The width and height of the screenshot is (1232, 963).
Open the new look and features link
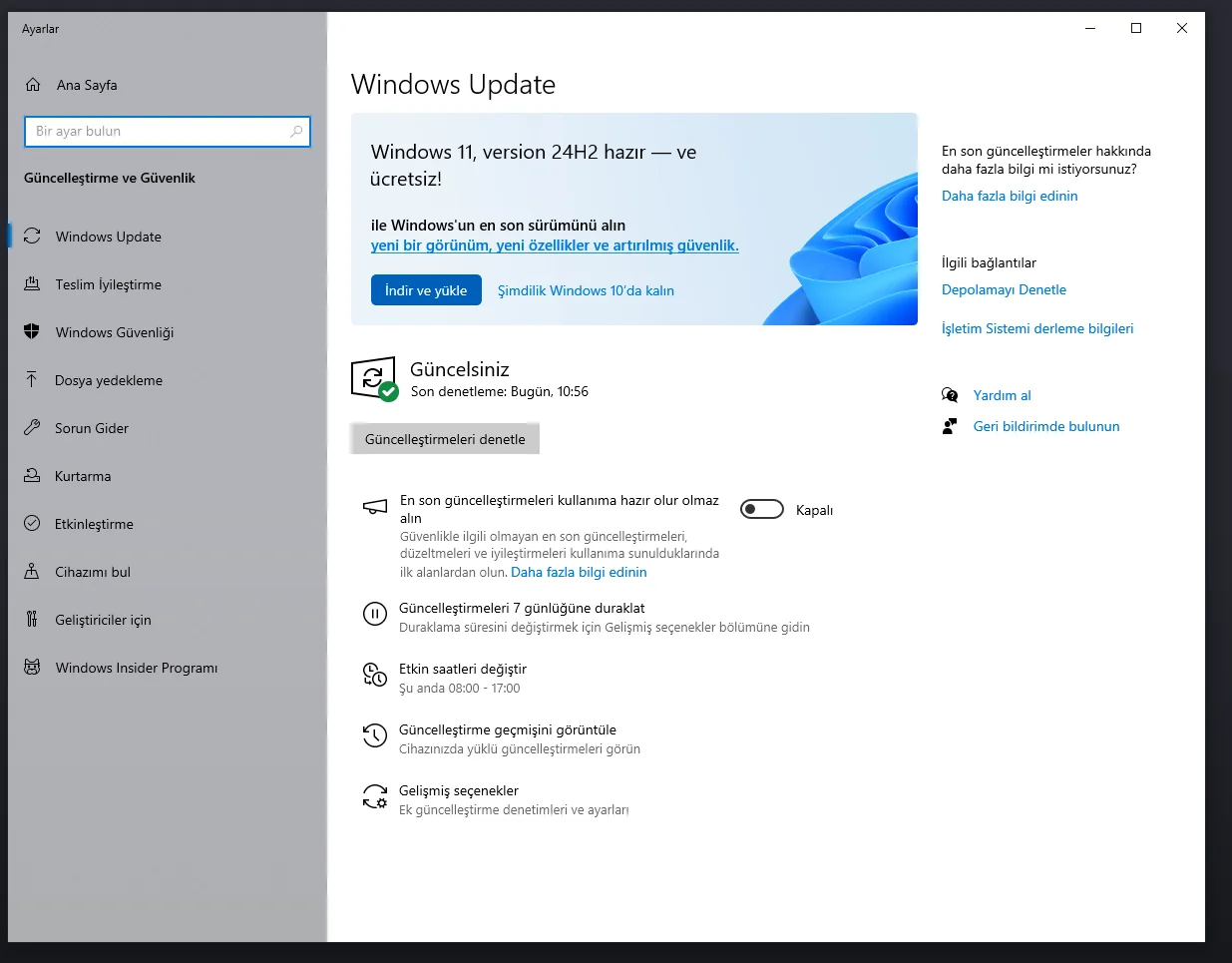(555, 245)
